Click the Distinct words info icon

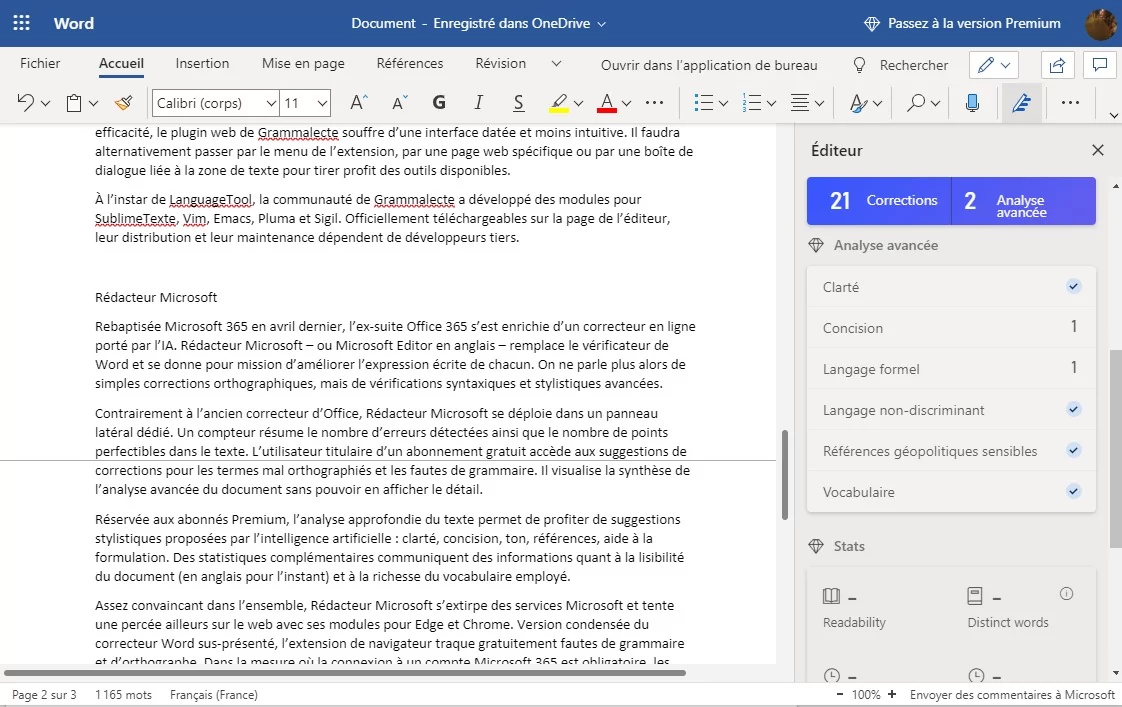[1066, 593]
